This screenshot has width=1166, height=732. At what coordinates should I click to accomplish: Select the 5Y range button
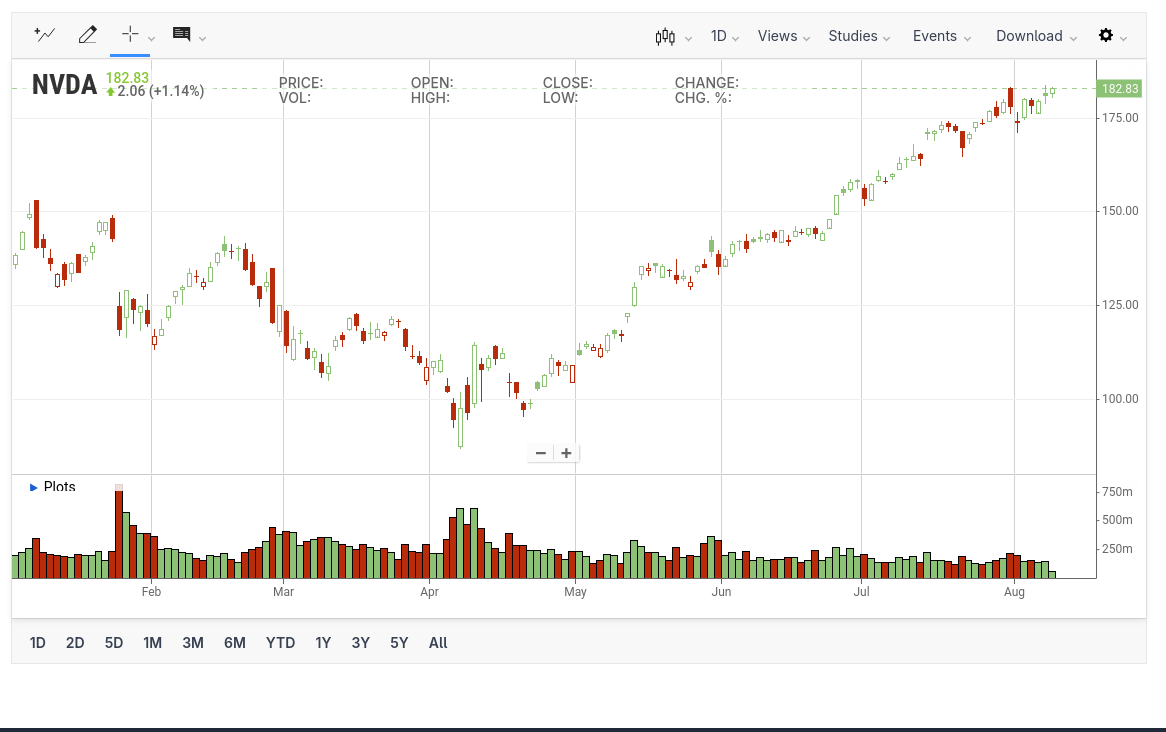click(399, 643)
